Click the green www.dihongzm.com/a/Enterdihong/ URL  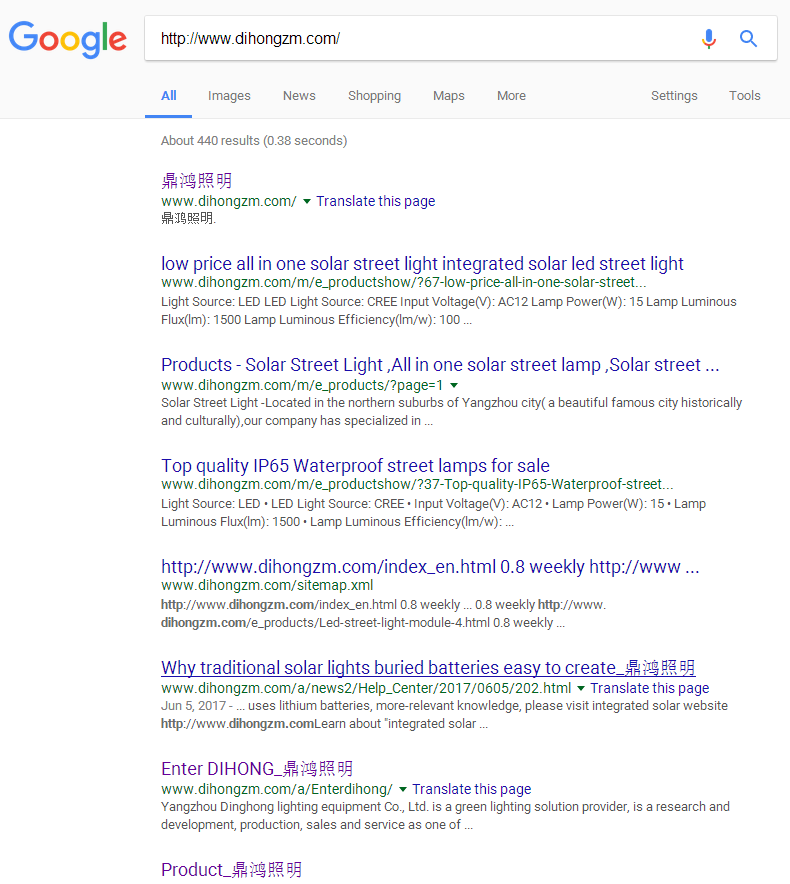pos(276,789)
